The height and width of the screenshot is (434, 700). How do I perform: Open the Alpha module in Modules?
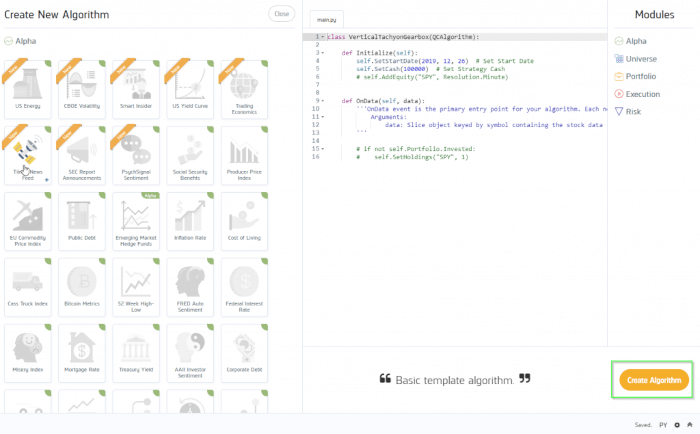pyautogui.click(x=631, y=41)
